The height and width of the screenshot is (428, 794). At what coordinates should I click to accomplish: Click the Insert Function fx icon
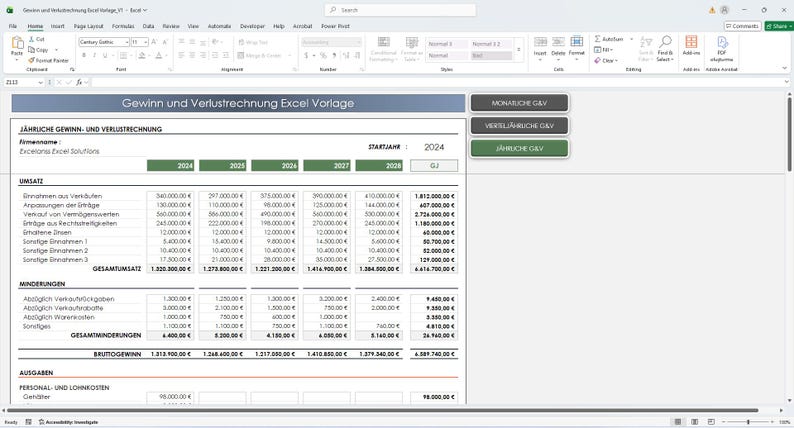point(79,82)
